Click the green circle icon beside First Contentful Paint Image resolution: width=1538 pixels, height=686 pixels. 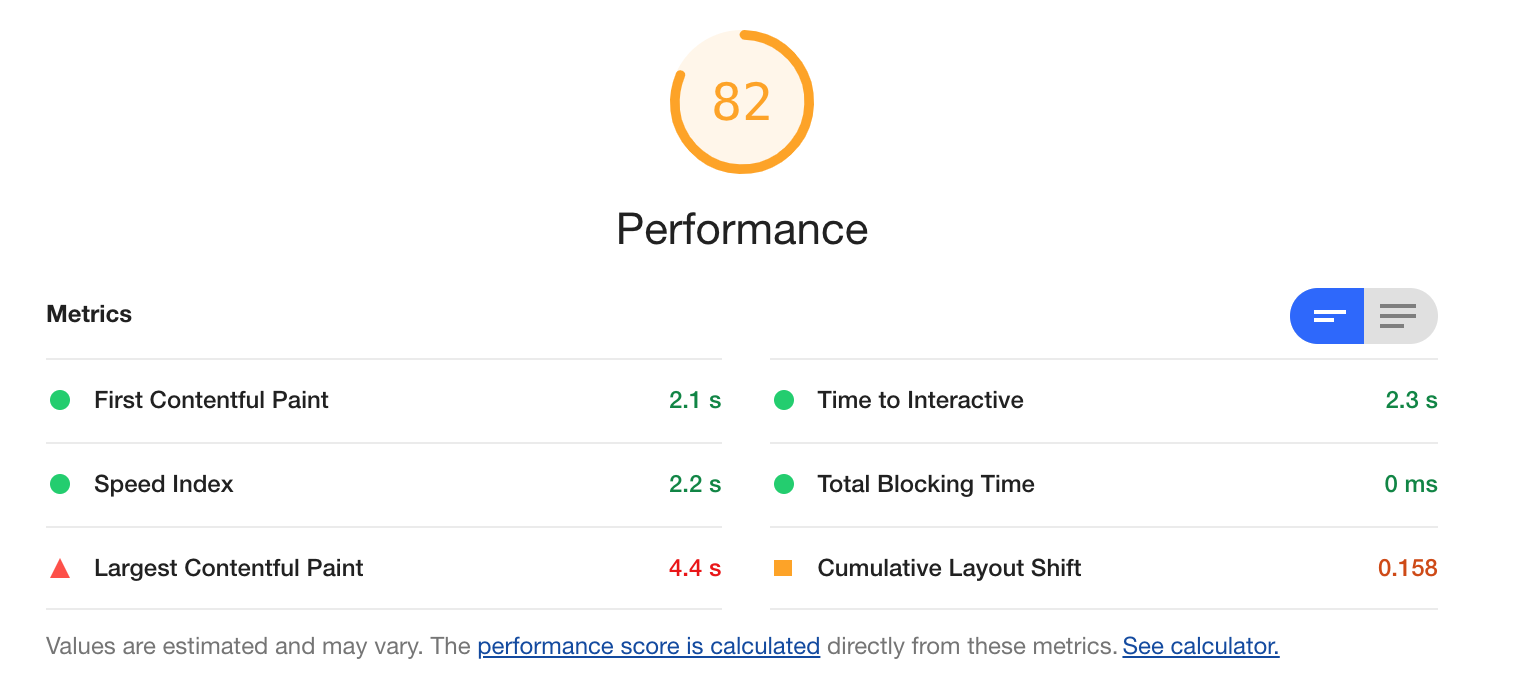60,399
